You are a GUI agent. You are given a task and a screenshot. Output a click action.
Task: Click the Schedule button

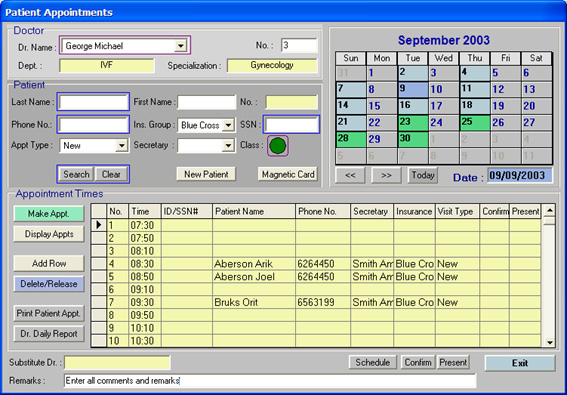point(372,362)
